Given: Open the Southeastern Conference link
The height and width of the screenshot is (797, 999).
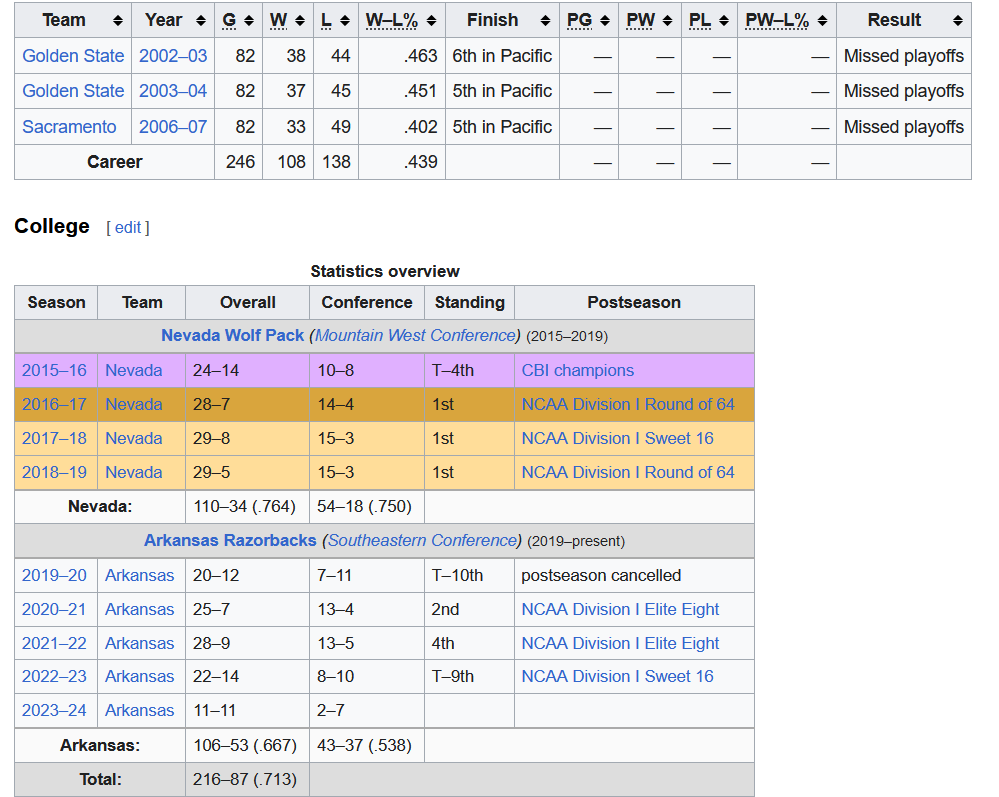Looking at the screenshot, I should click(x=422, y=540).
